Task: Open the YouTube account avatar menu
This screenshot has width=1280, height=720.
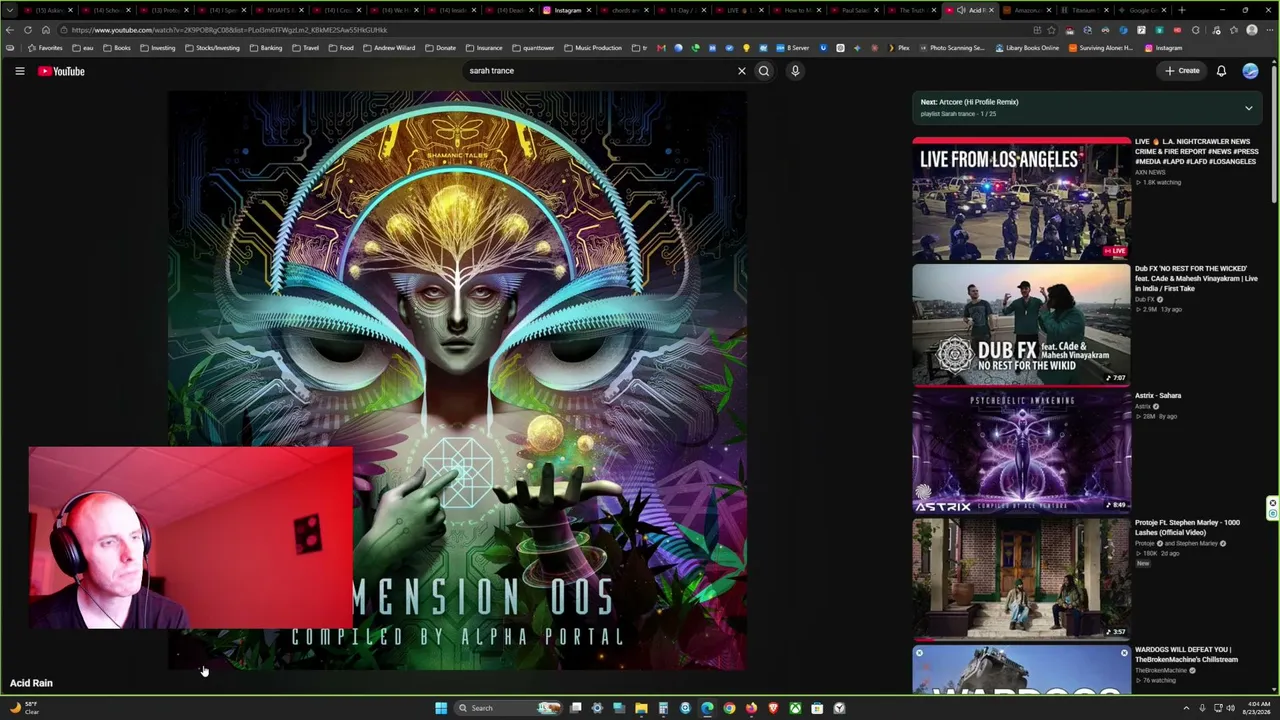Action: [x=1250, y=71]
